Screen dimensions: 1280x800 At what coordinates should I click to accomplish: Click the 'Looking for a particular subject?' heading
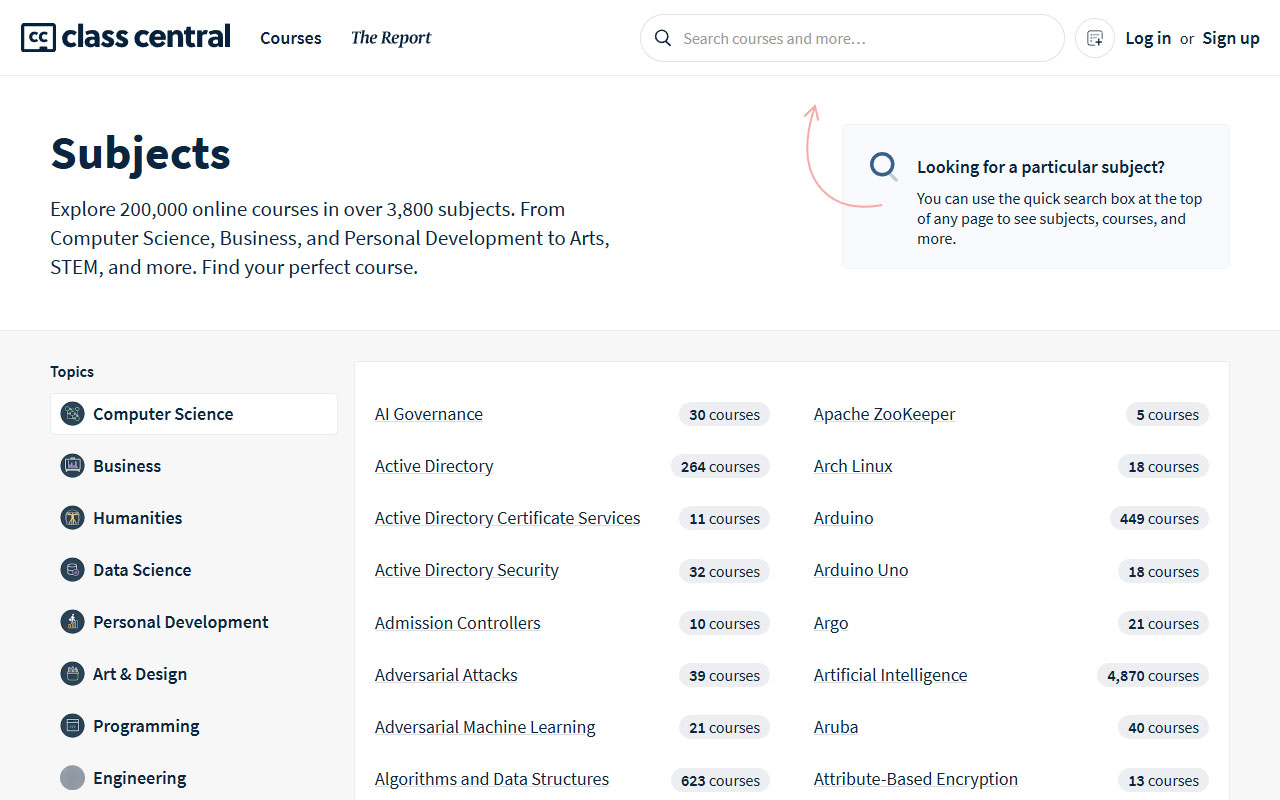(x=1041, y=167)
